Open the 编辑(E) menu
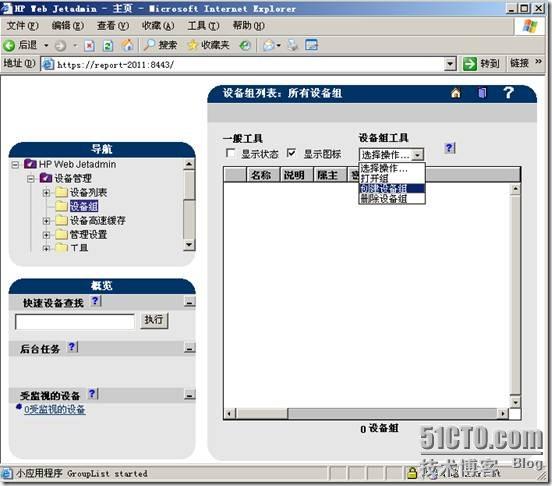This screenshot has height=486, width=552. [68, 26]
